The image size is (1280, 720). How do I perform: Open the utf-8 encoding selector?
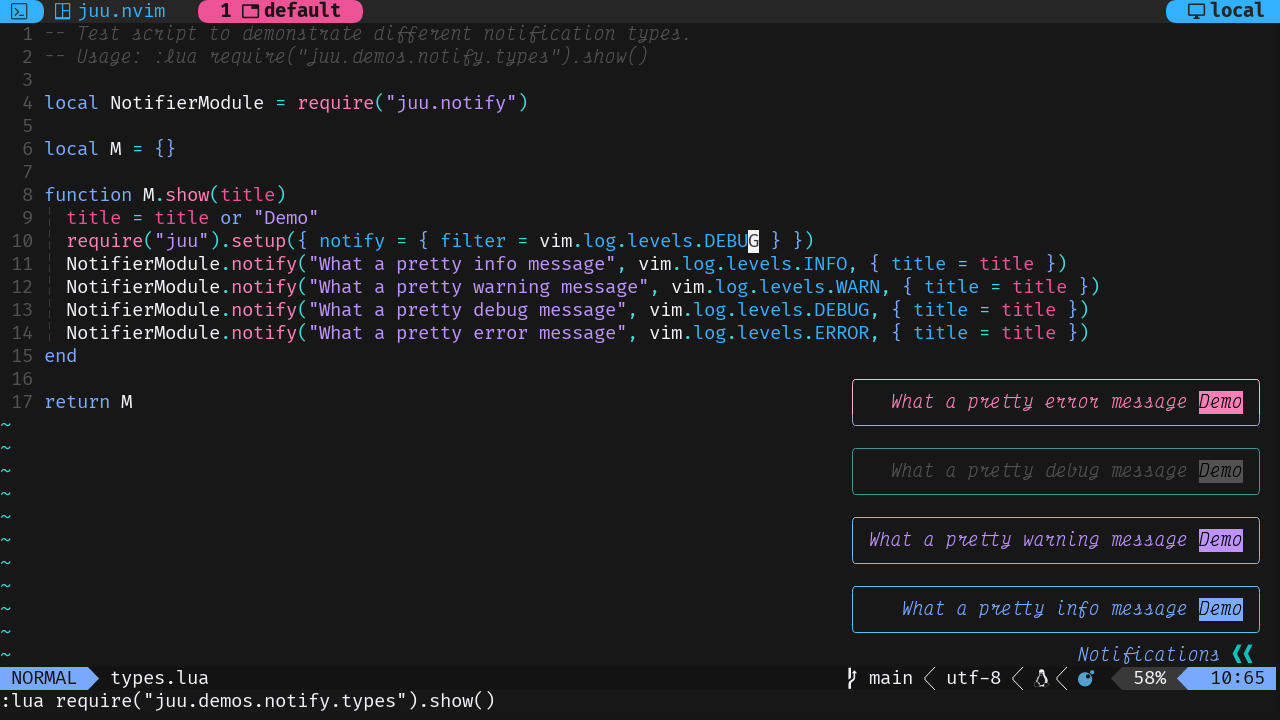[972, 678]
